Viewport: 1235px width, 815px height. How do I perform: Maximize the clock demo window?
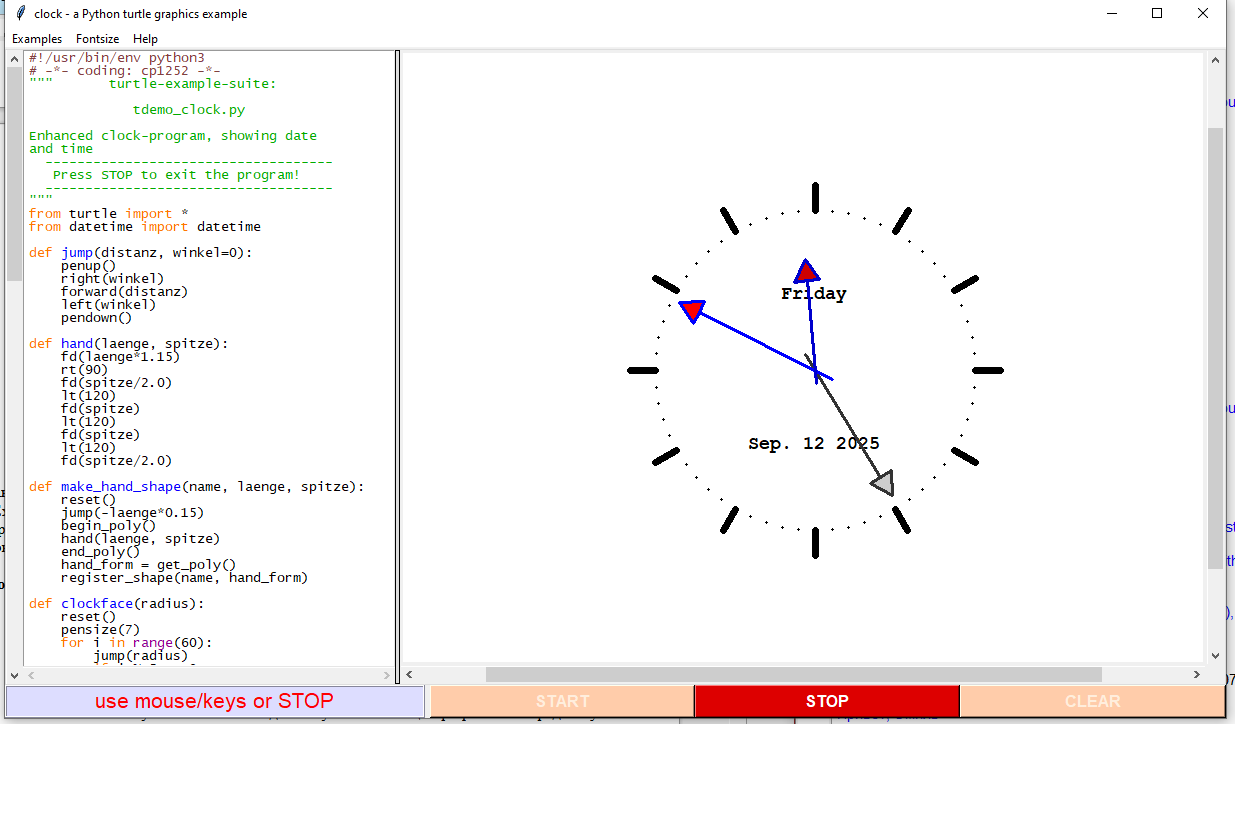click(1157, 14)
